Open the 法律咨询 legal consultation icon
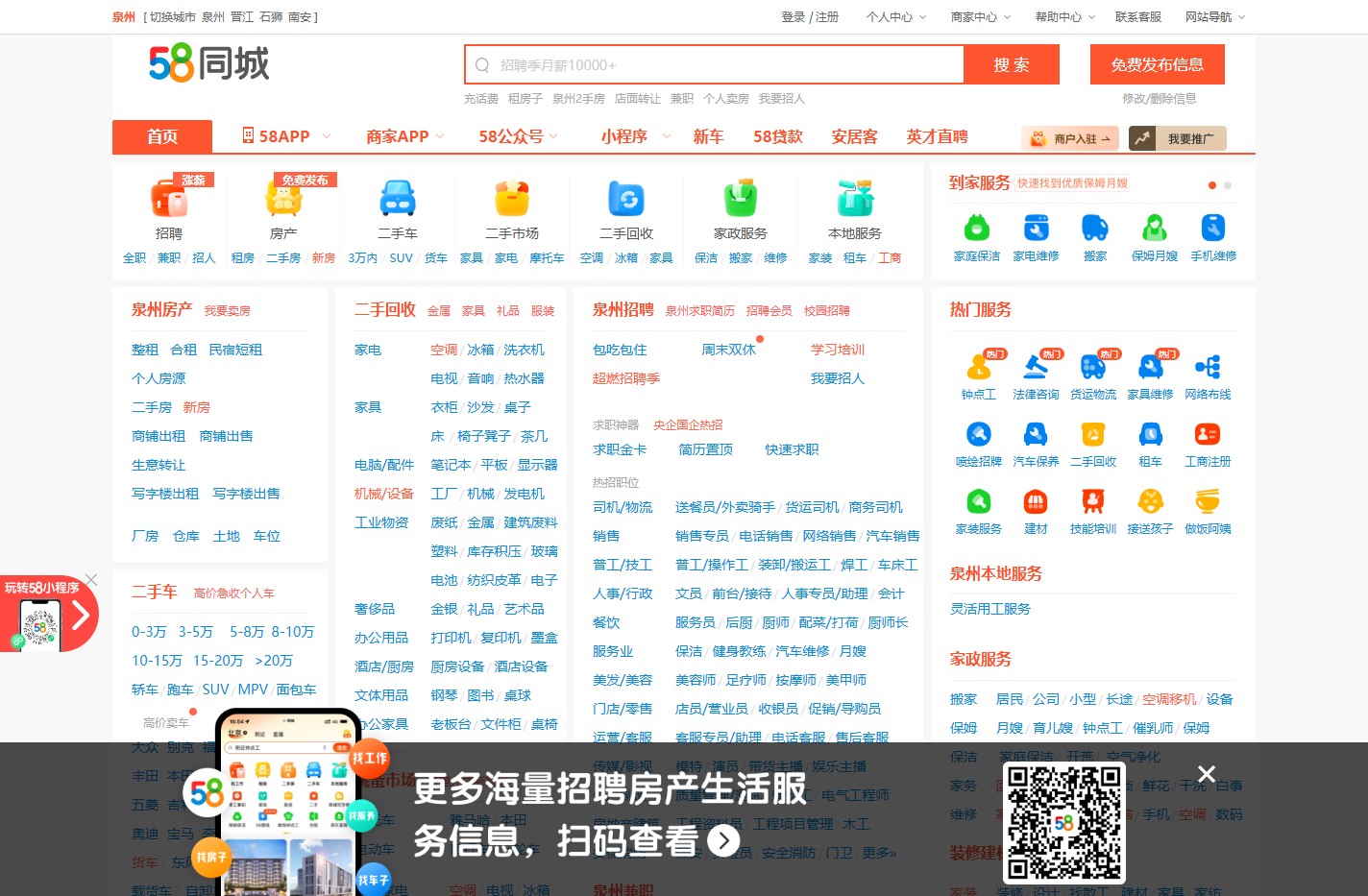The image size is (1368, 896). click(1036, 367)
